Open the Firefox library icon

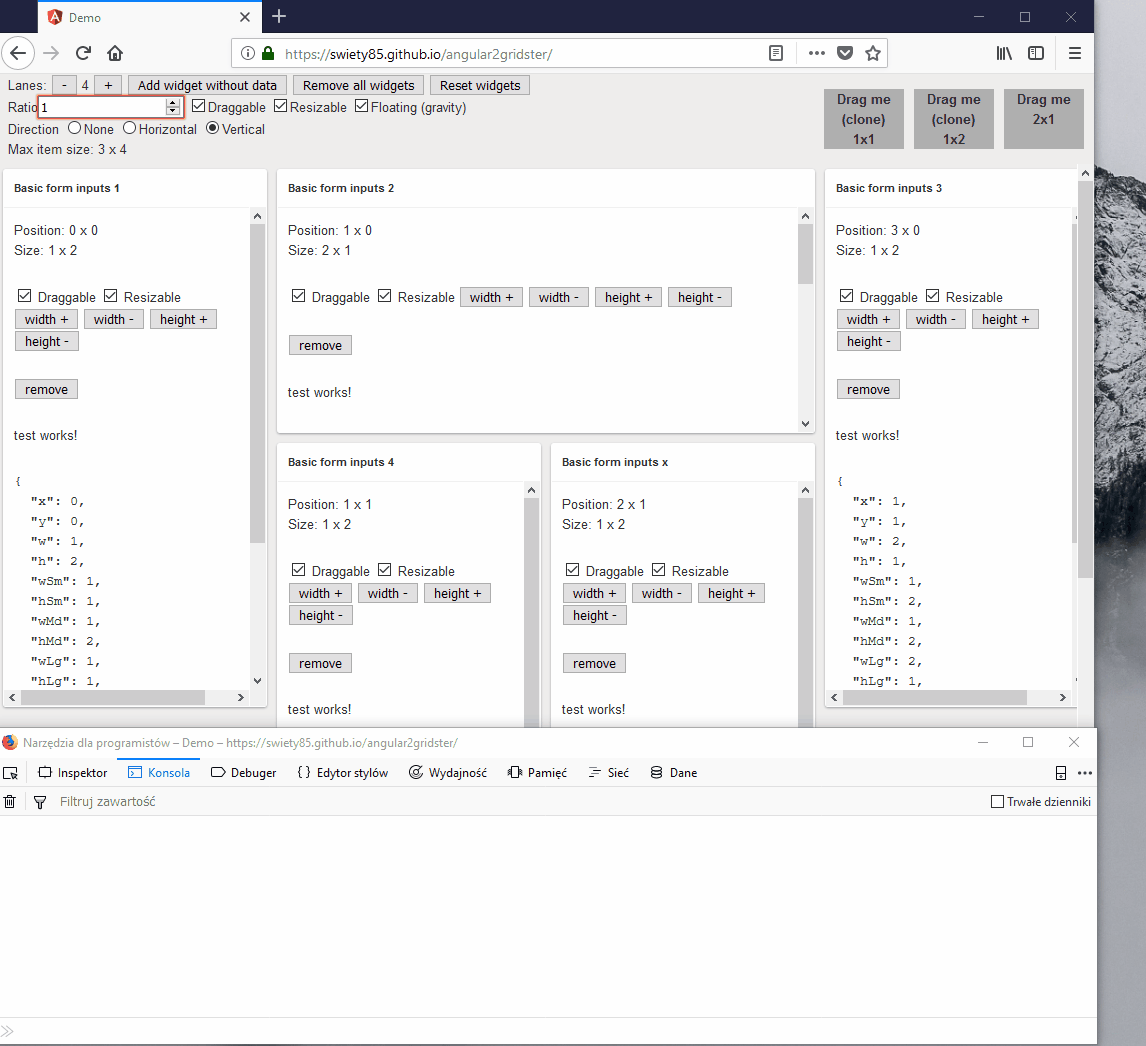1004,53
